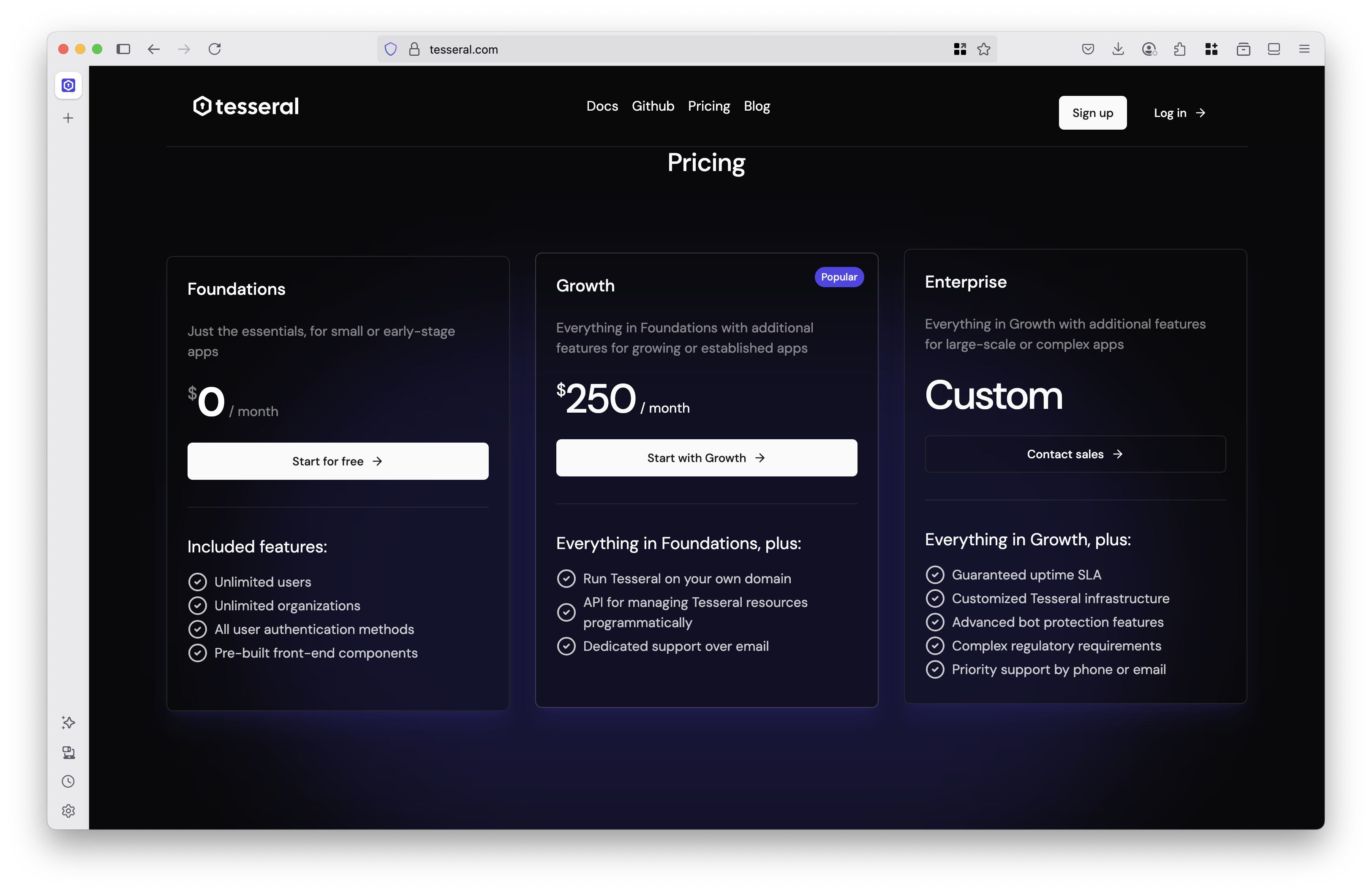The width and height of the screenshot is (1372, 892).
Task: Open the hamburger application menu
Action: click(1304, 49)
